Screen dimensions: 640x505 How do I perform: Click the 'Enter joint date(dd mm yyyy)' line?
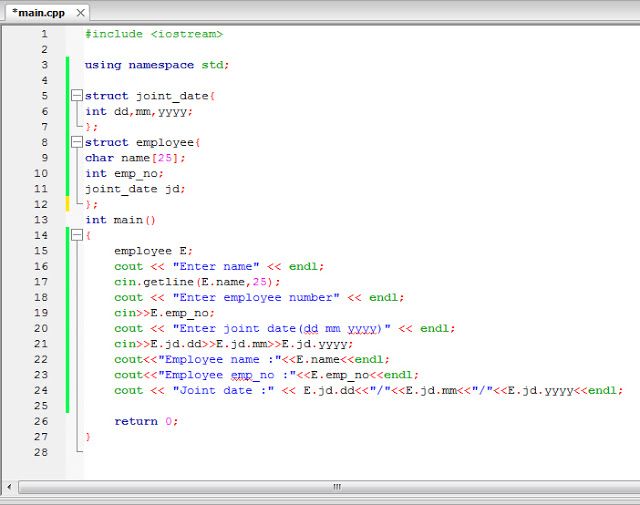click(x=284, y=328)
